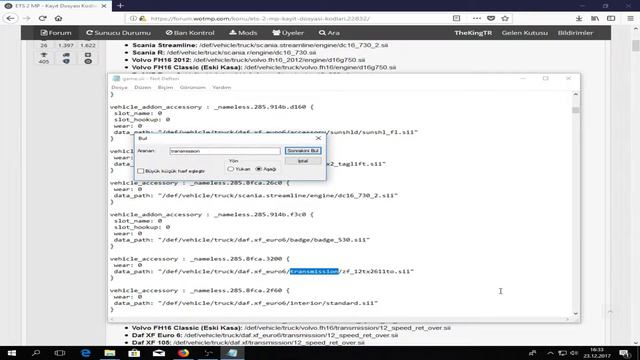Reload the forum page
Viewport: 640px width, 360px height.
(x=42, y=18)
